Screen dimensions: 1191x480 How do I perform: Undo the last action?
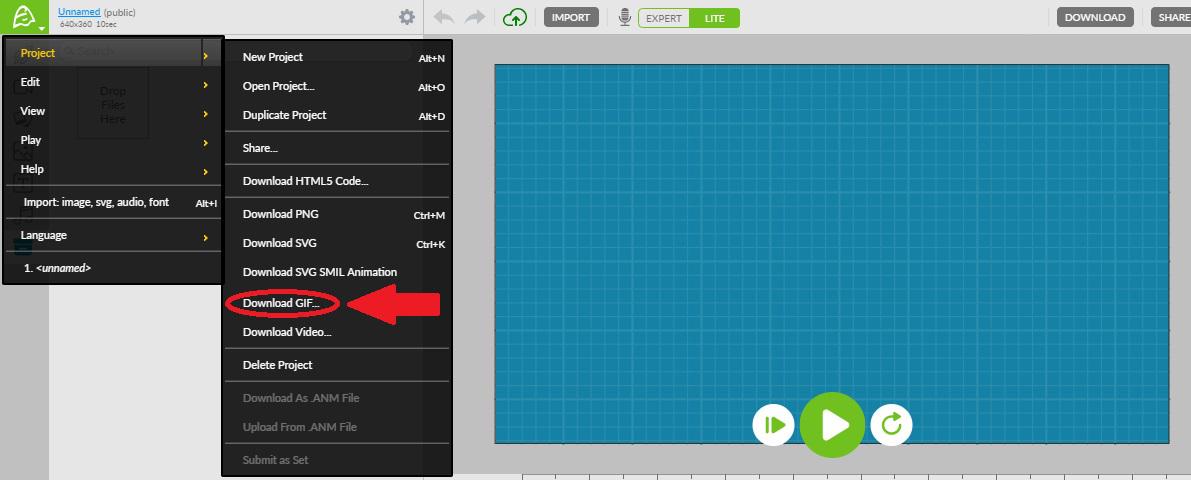[444, 17]
